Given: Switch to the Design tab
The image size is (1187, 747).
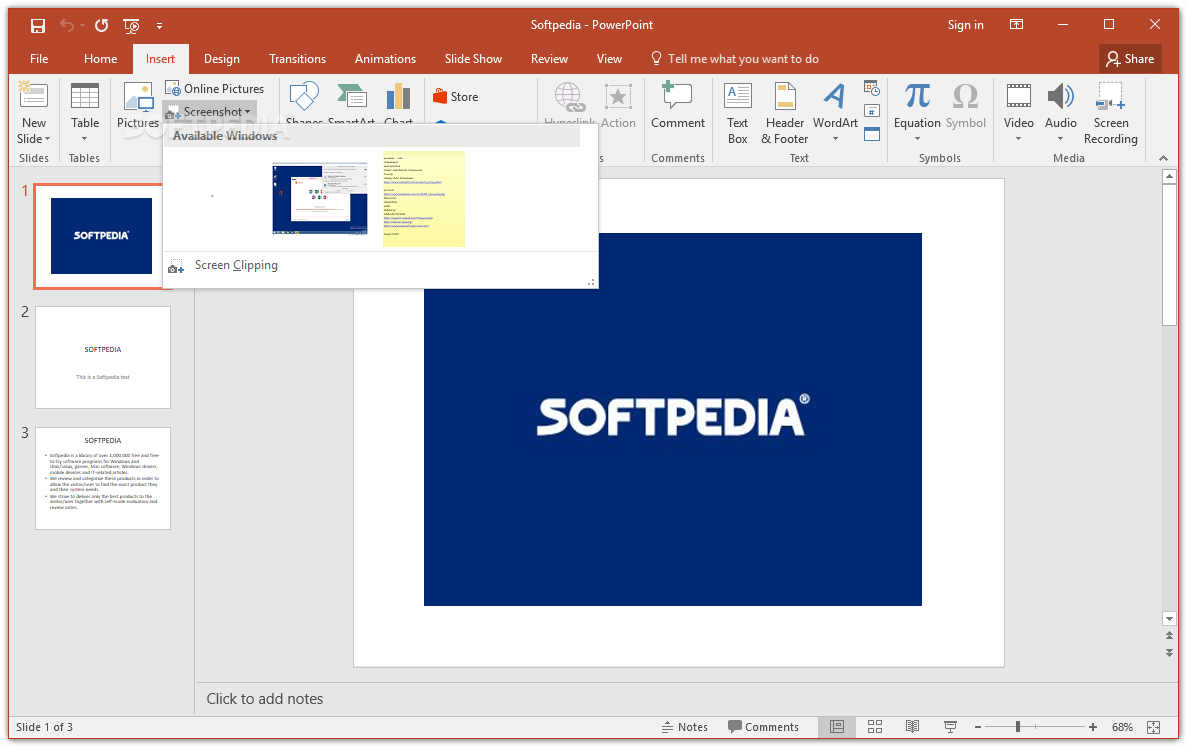Looking at the screenshot, I should click(x=222, y=59).
